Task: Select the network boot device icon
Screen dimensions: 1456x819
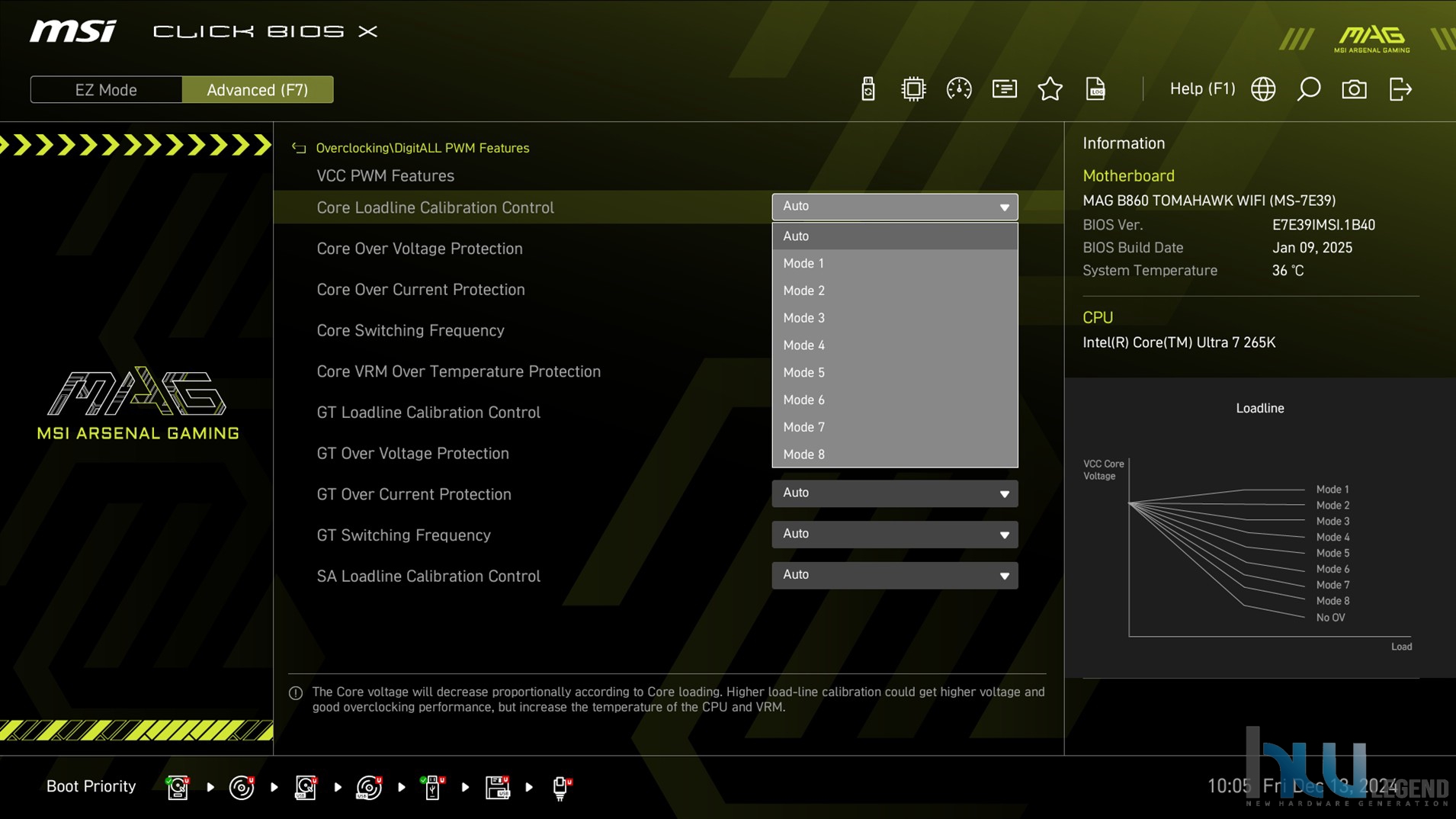Action: click(x=561, y=787)
